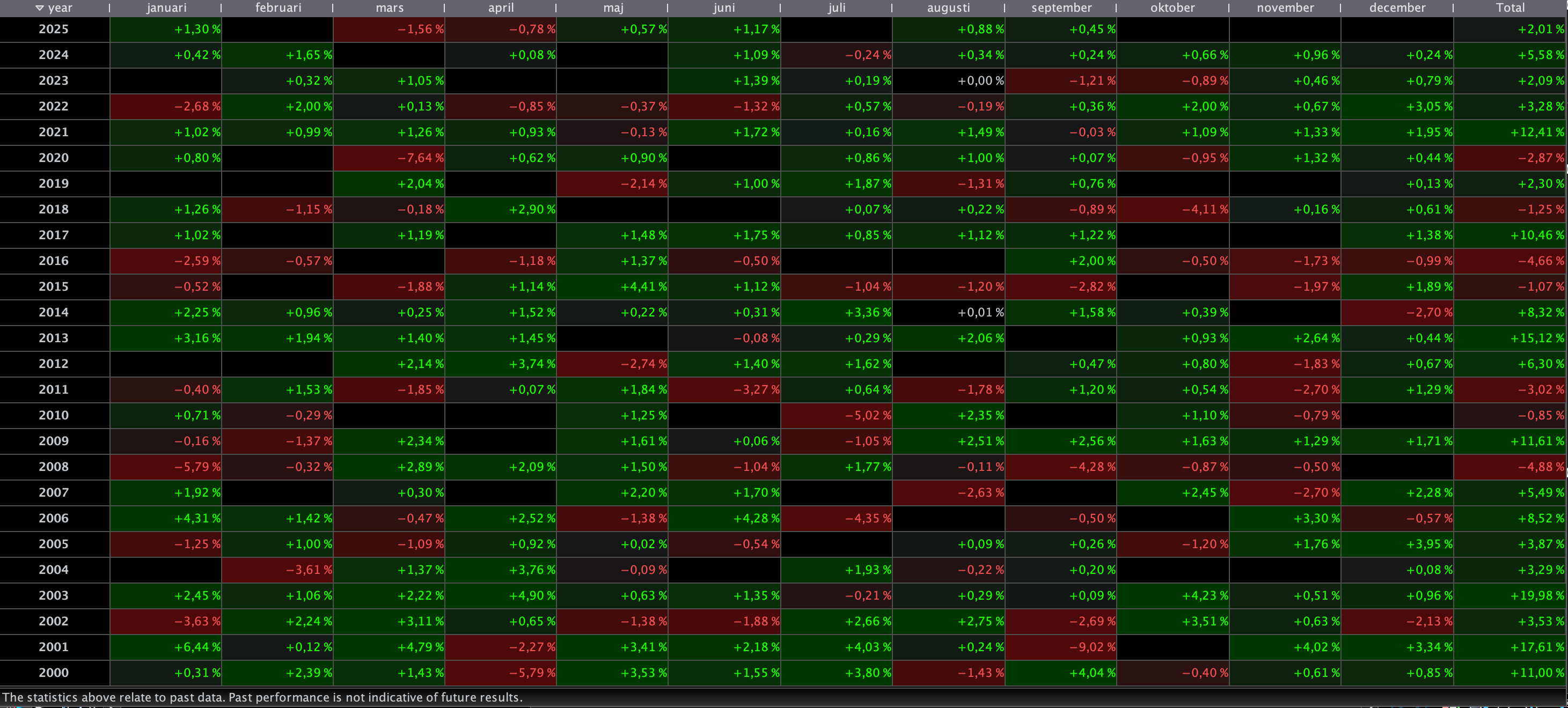The image size is (1568, 708).
Task: Click the −4,11 % oktober 2018 cell
Action: (x=1205, y=210)
